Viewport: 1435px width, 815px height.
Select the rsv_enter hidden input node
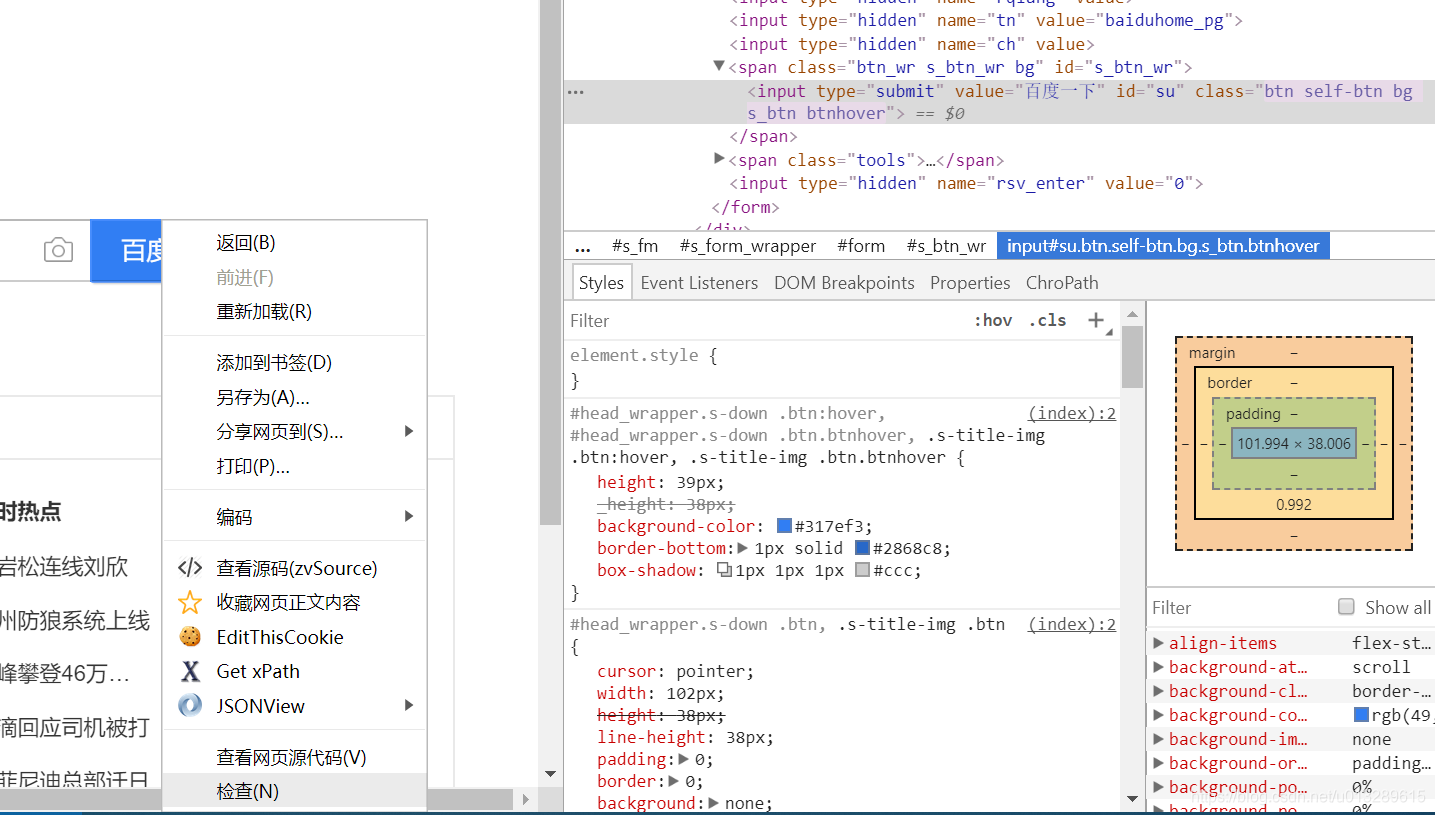coord(966,183)
